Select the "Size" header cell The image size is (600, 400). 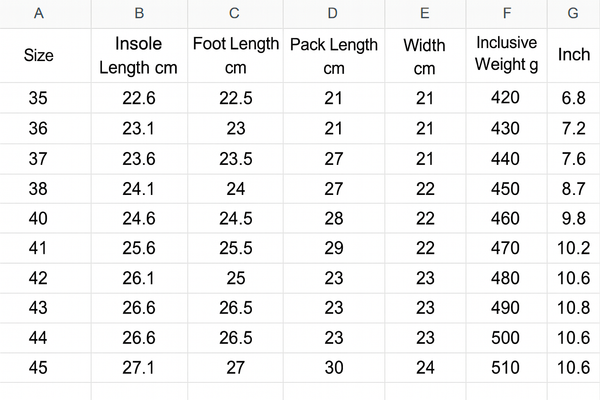38,56
